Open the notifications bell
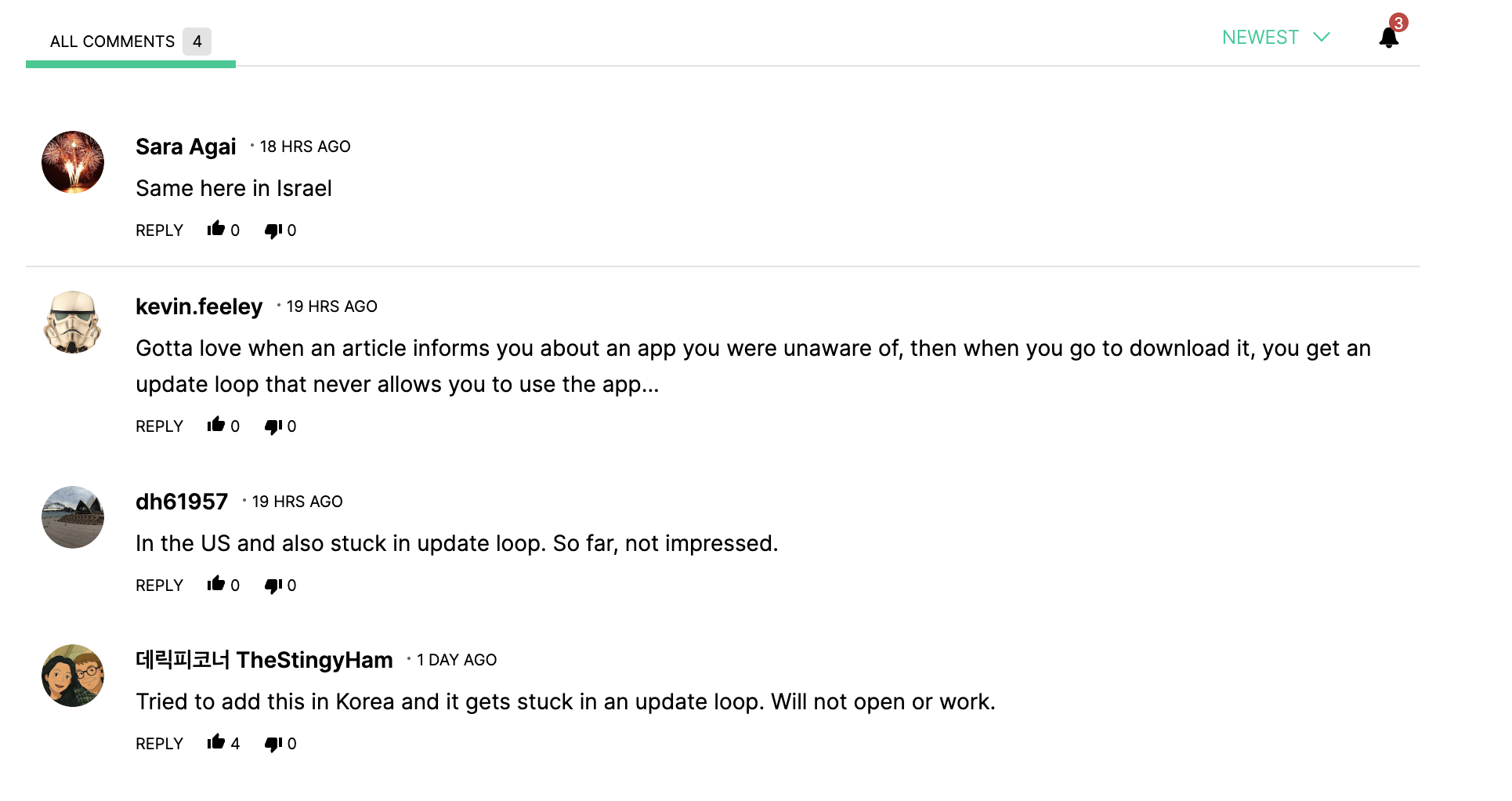Image resolution: width=1512 pixels, height=801 pixels. [1388, 37]
